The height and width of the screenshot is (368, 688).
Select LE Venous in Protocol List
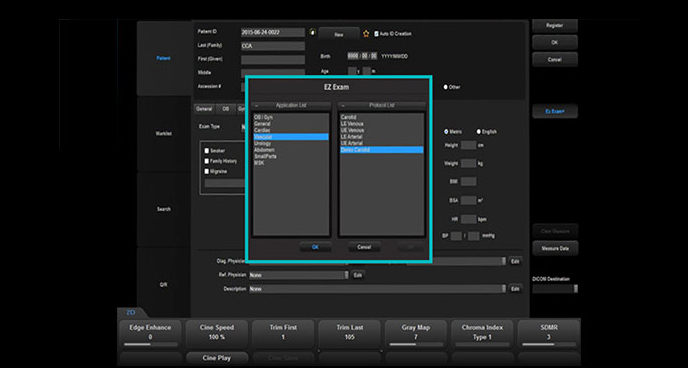coord(382,124)
